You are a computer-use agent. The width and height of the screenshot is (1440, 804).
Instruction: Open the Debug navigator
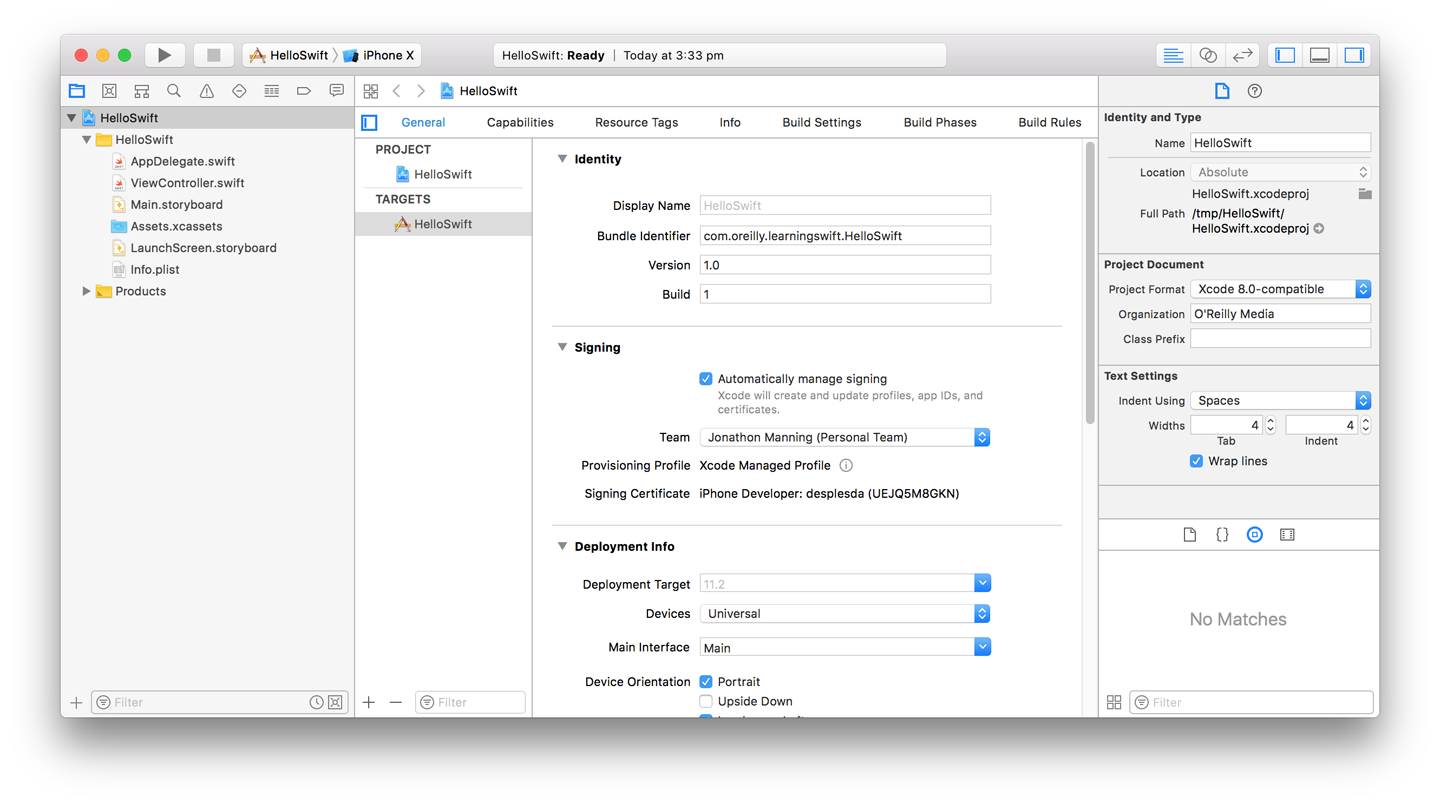(x=271, y=91)
